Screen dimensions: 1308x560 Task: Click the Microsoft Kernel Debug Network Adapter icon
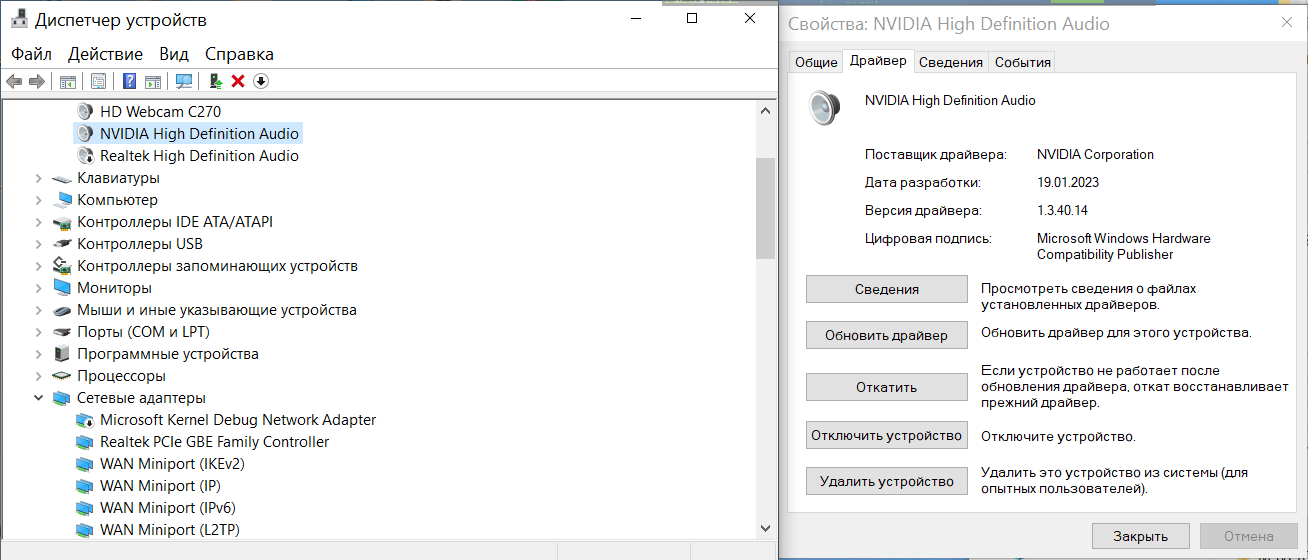tap(85, 420)
